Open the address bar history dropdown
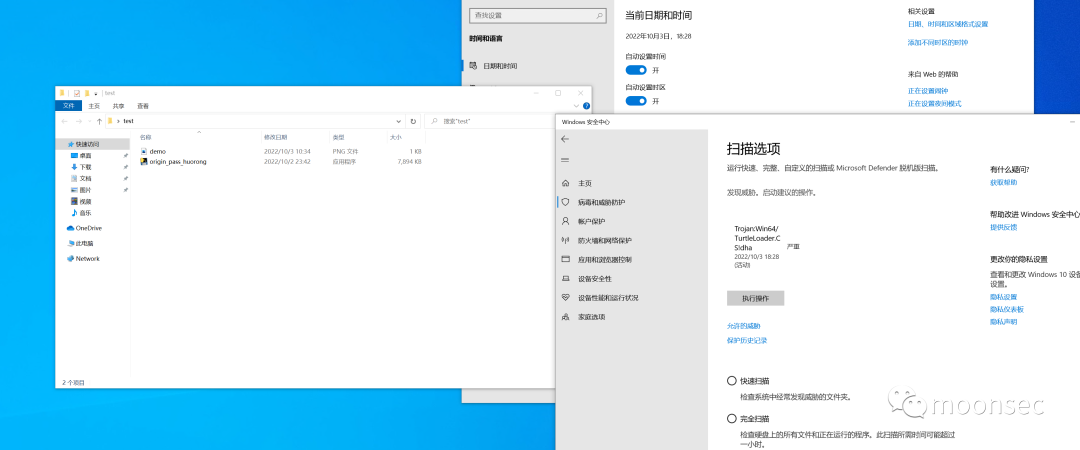 [400, 121]
